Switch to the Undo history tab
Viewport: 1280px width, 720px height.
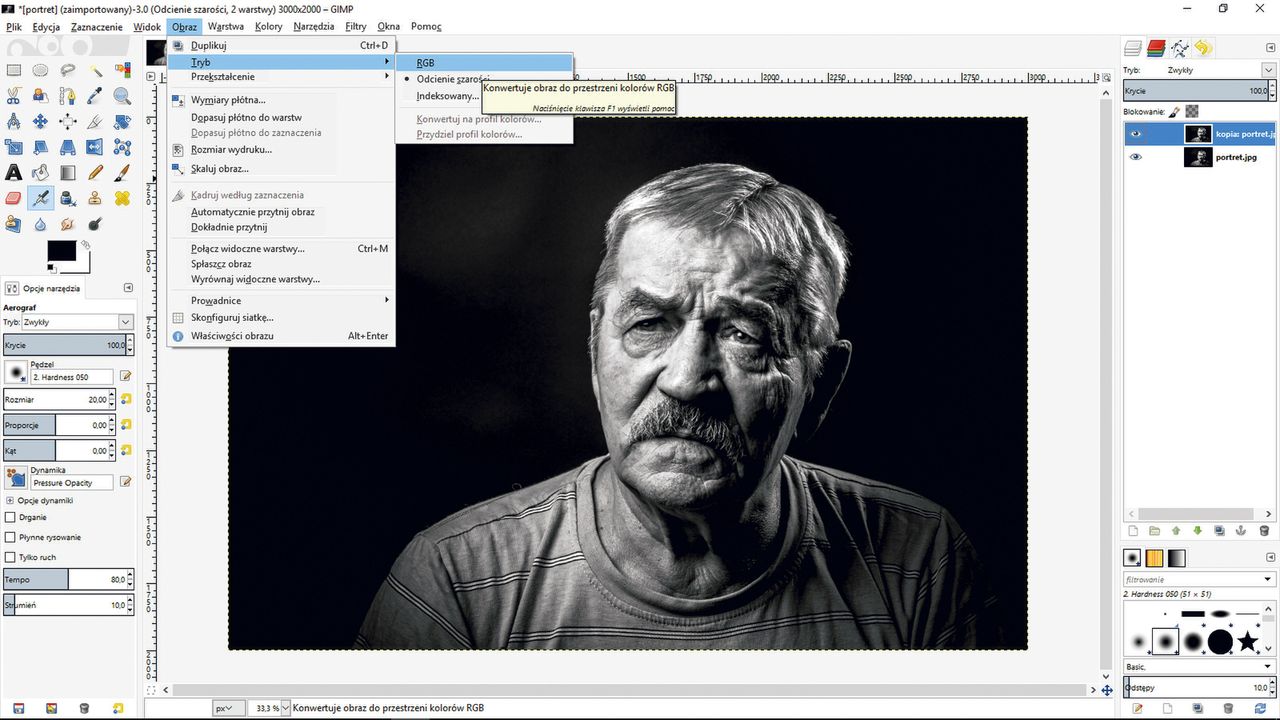click(x=1202, y=47)
